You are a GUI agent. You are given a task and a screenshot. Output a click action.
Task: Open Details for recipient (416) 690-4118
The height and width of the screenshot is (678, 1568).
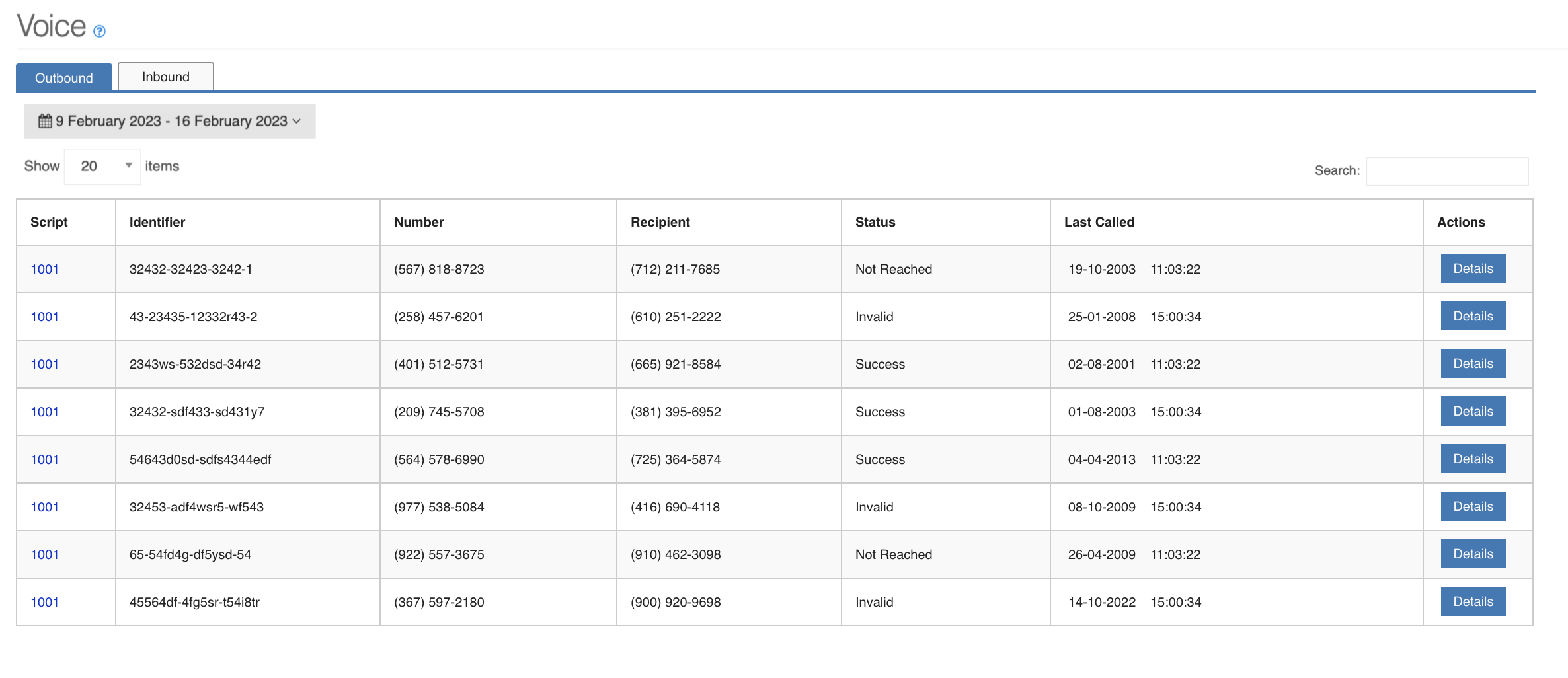pos(1472,506)
